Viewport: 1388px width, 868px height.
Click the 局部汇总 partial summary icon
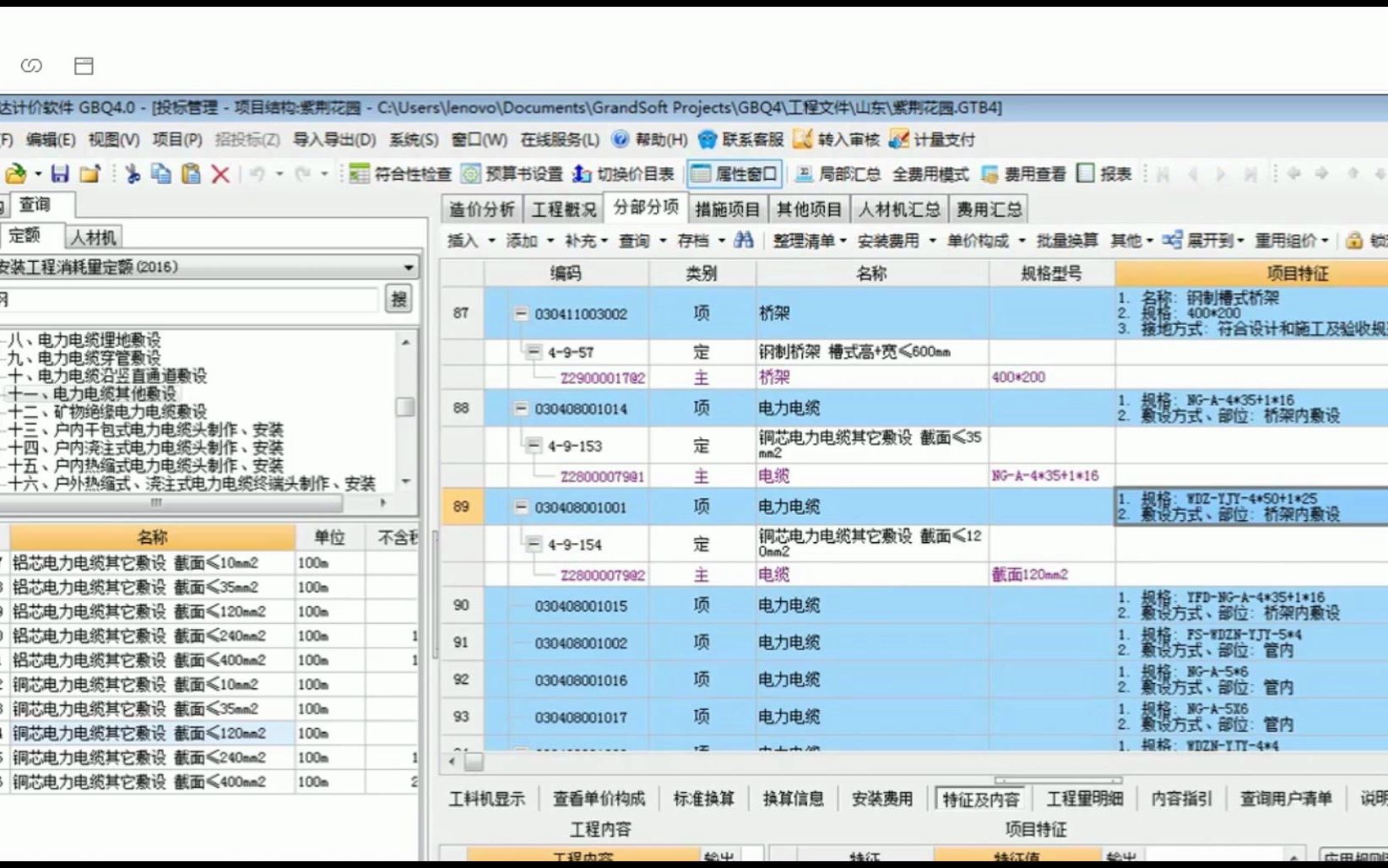[x=842, y=174]
